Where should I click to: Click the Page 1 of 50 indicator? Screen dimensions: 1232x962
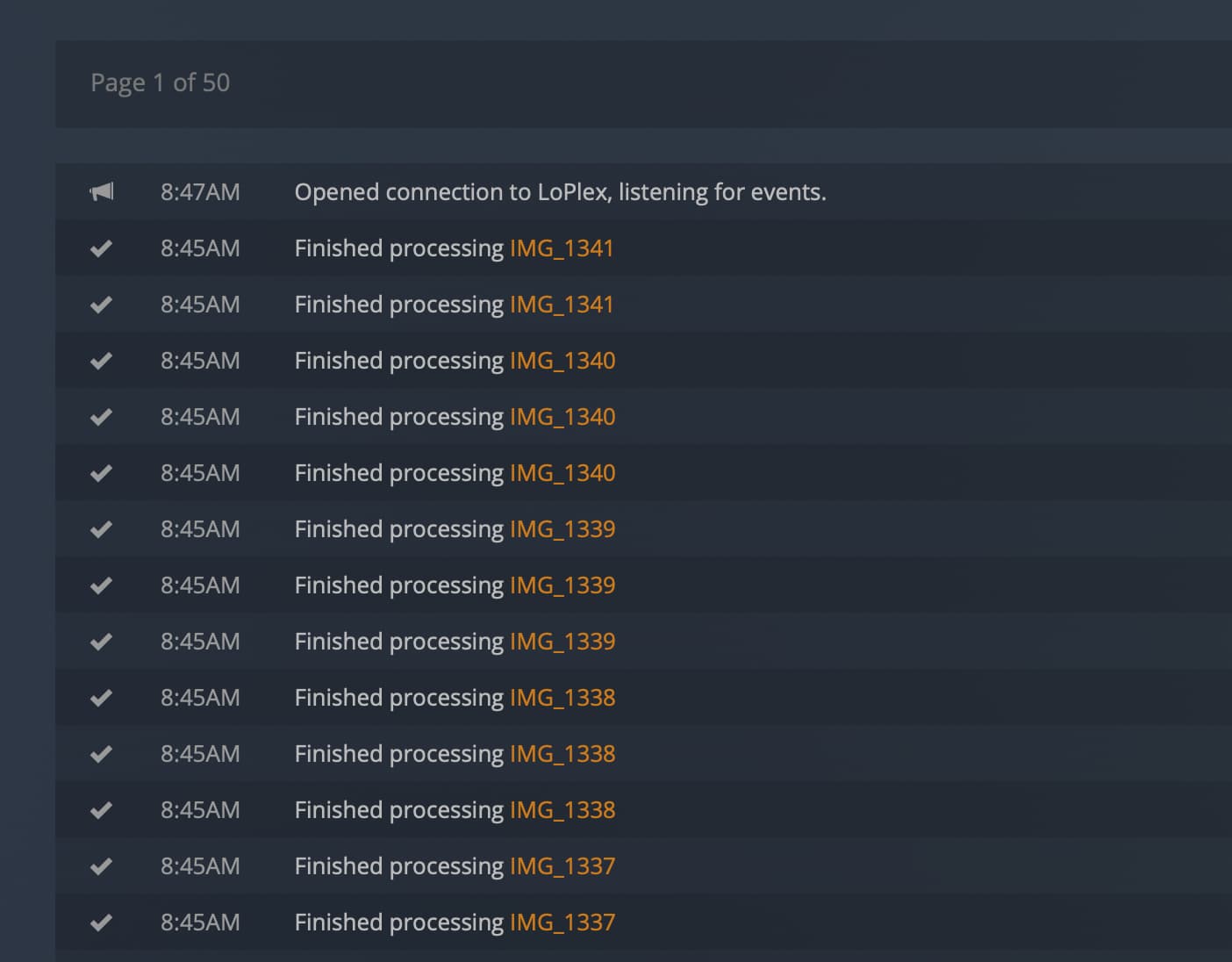[x=161, y=83]
